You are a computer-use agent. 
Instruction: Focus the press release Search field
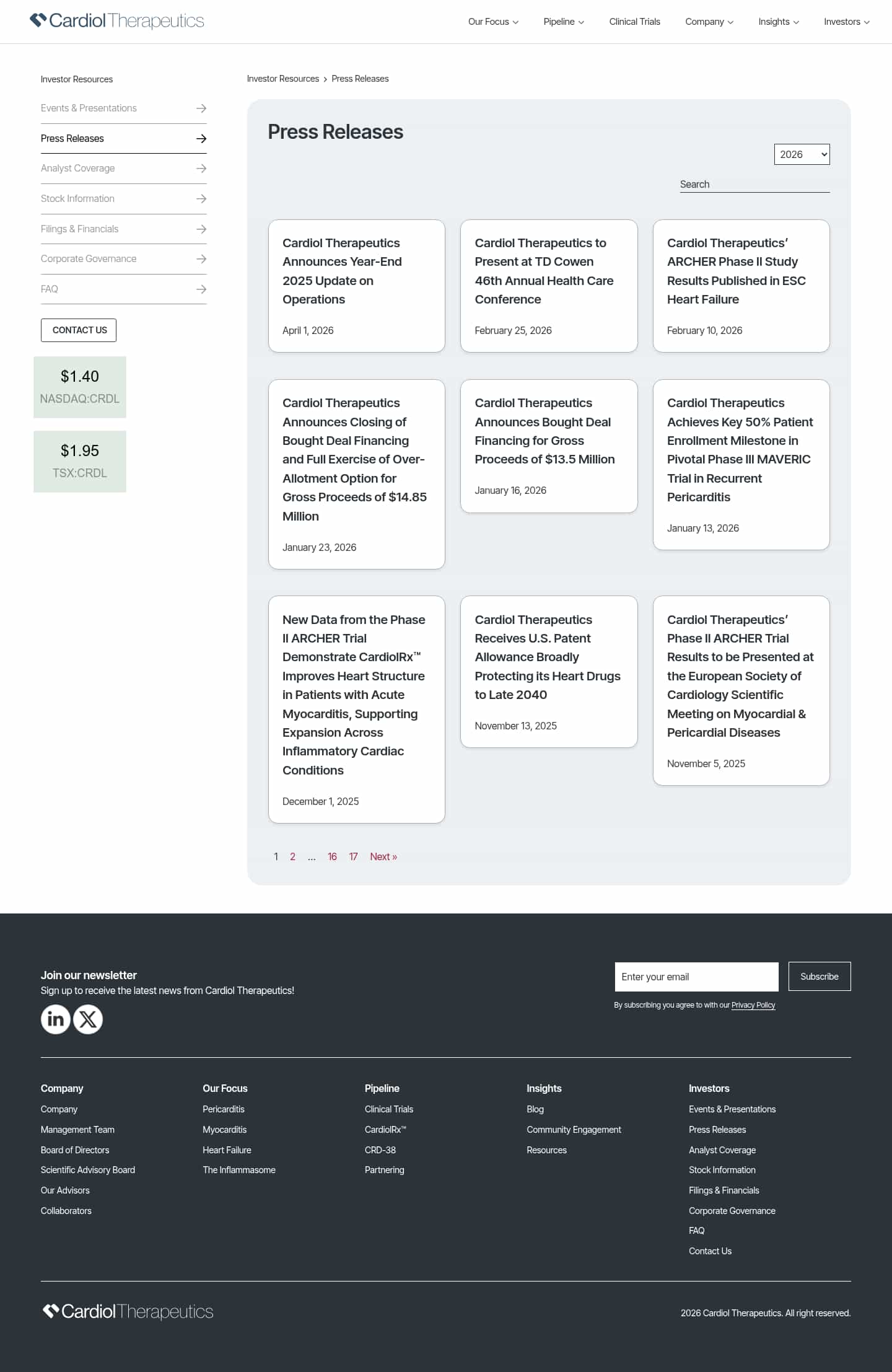click(754, 184)
